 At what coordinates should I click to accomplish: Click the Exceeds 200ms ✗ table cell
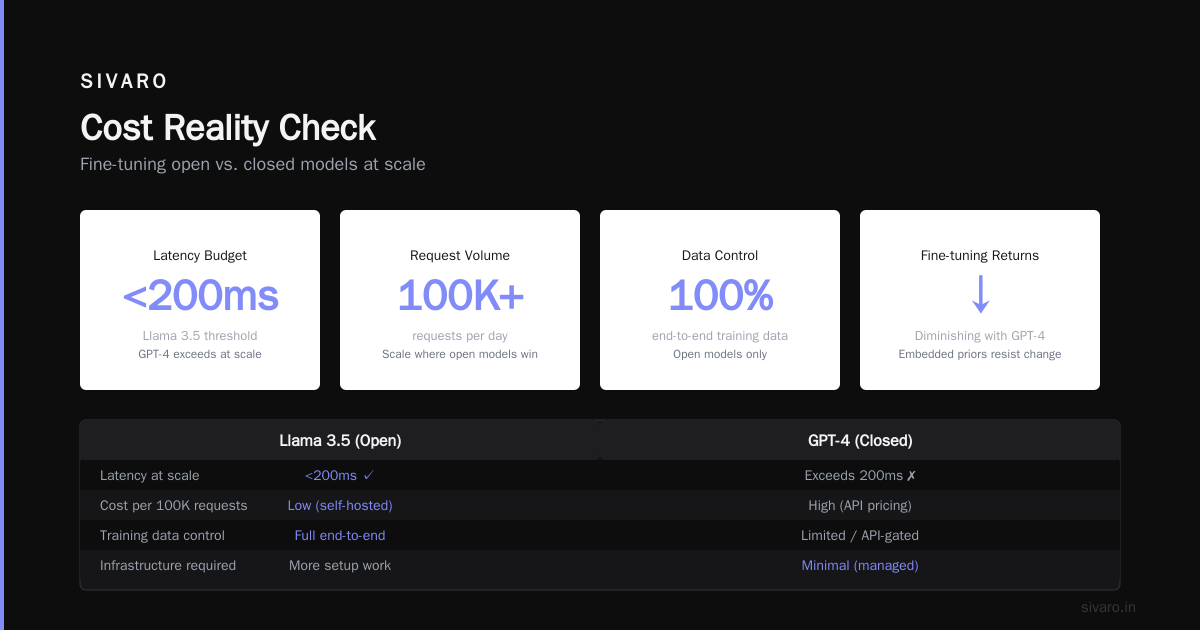tap(860, 475)
